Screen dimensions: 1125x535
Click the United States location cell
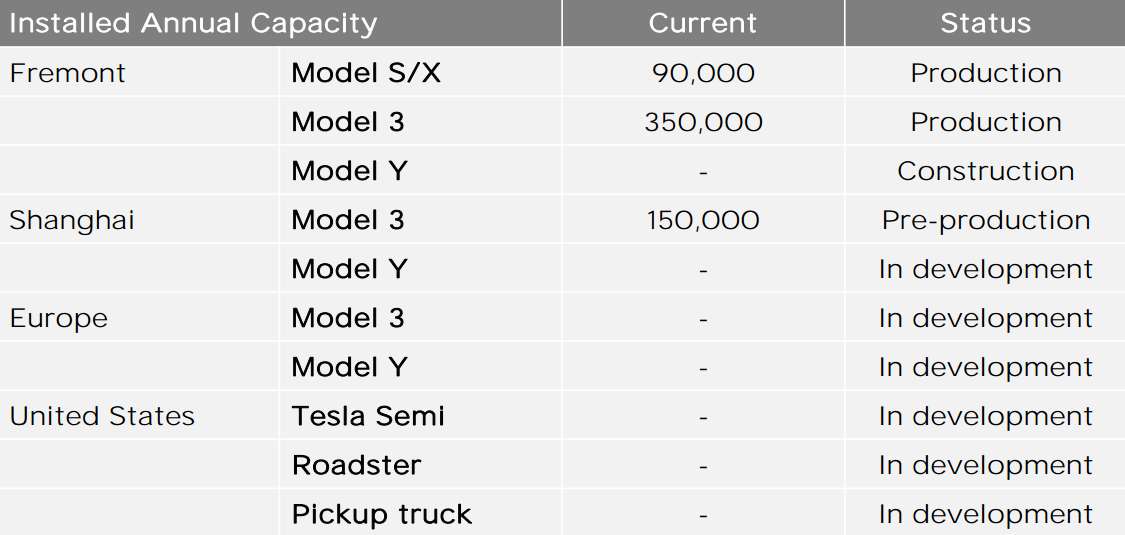(x=102, y=416)
